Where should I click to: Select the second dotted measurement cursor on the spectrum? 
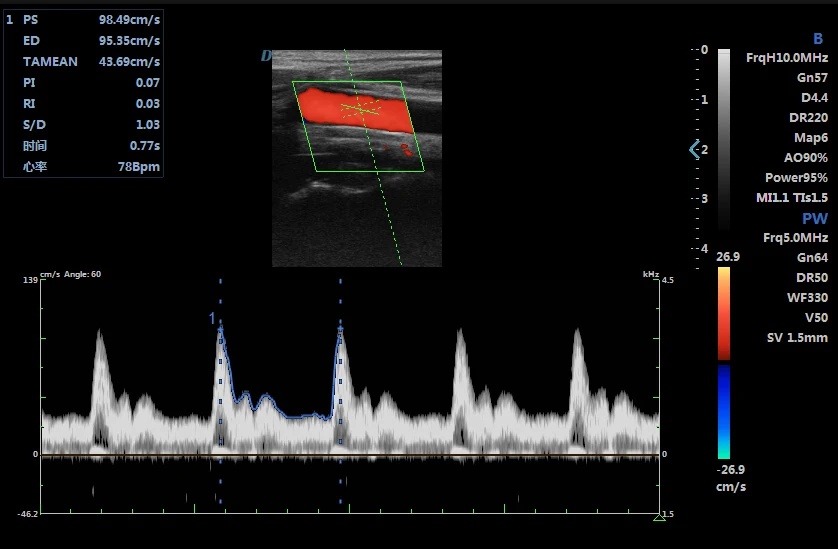tap(340, 390)
